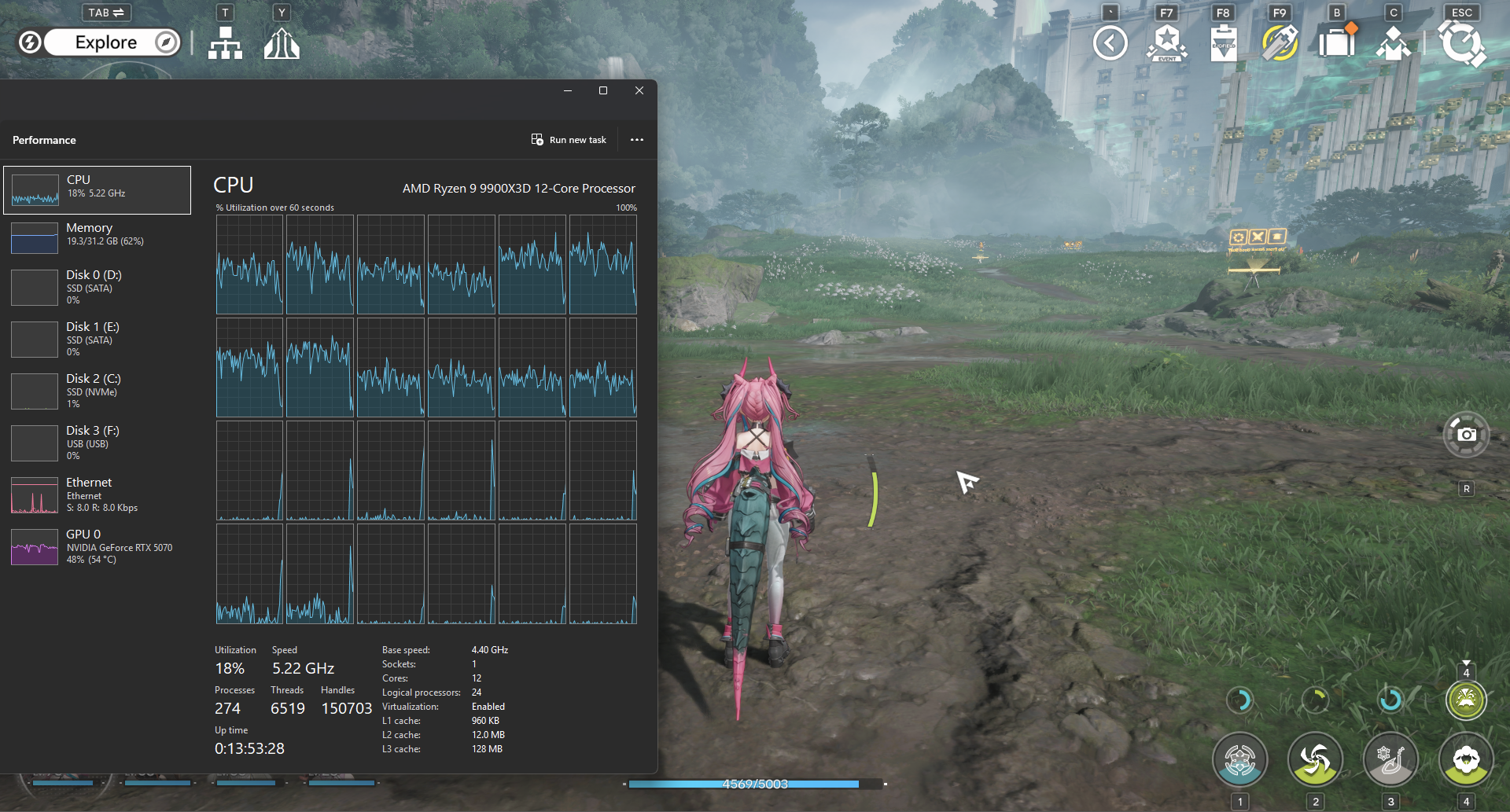Click the L1 cache value 960 KB

pos(485,721)
